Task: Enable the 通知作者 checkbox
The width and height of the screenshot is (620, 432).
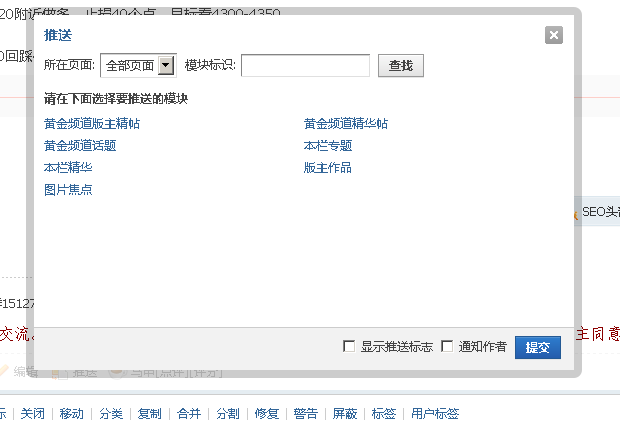Action: pyautogui.click(x=447, y=346)
